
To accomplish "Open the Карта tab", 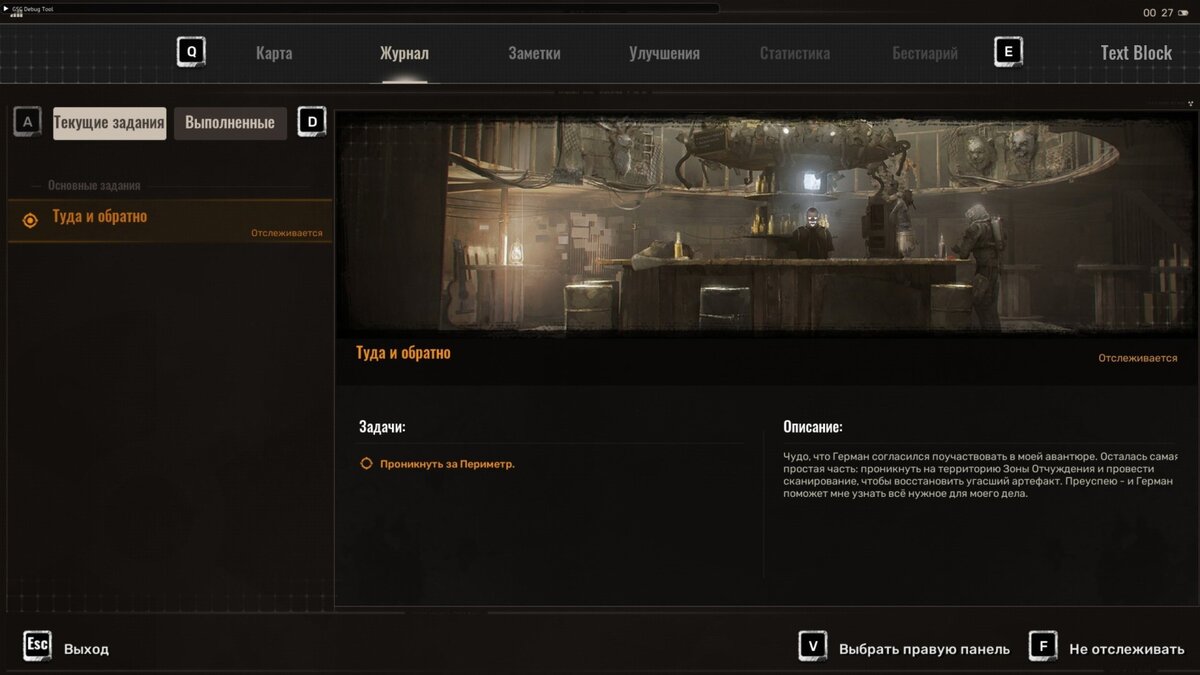I will pos(274,54).
